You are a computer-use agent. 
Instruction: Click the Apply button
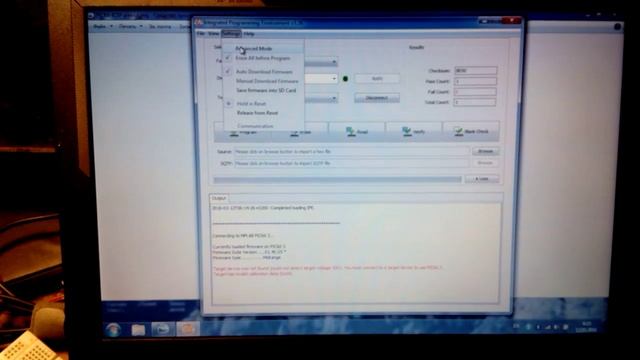tap(377, 78)
